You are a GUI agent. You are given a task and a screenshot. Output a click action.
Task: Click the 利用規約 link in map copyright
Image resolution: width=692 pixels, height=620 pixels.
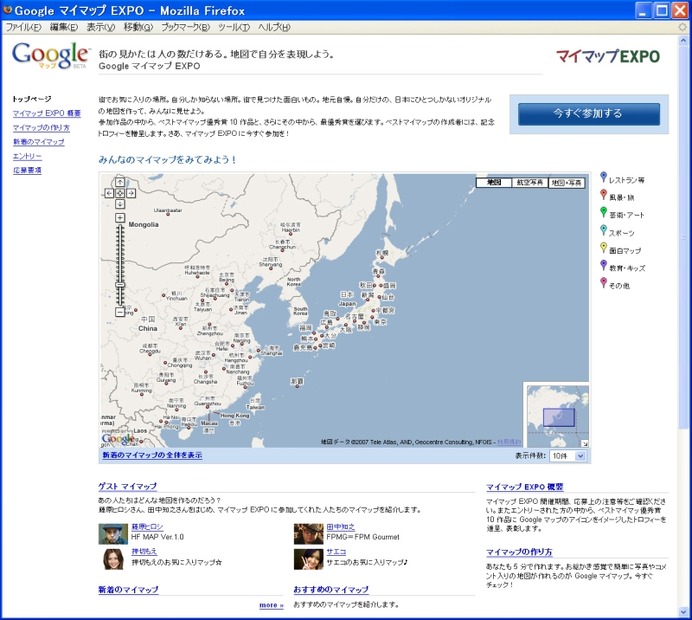(509, 442)
